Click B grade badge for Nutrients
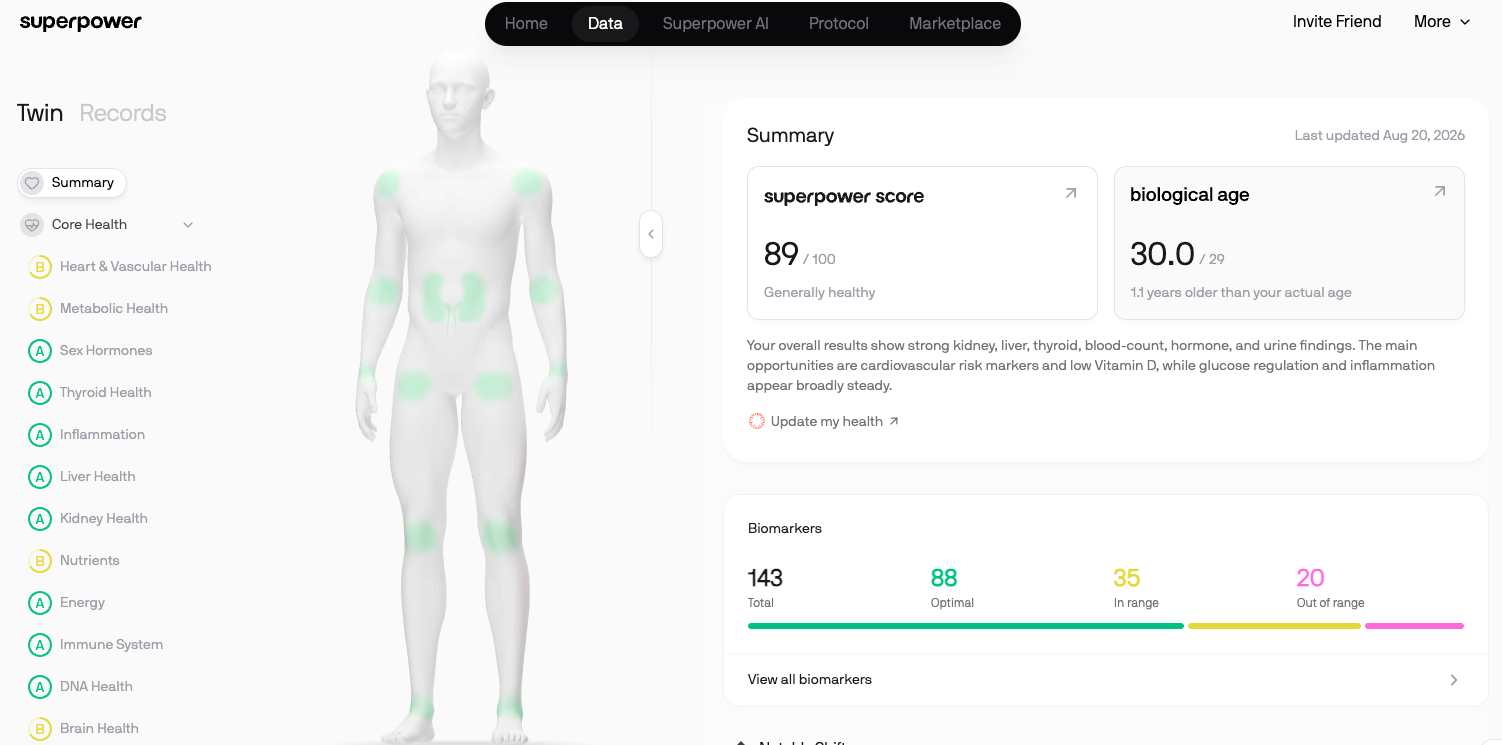The height and width of the screenshot is (745, 1502). (x=40, y=561)
